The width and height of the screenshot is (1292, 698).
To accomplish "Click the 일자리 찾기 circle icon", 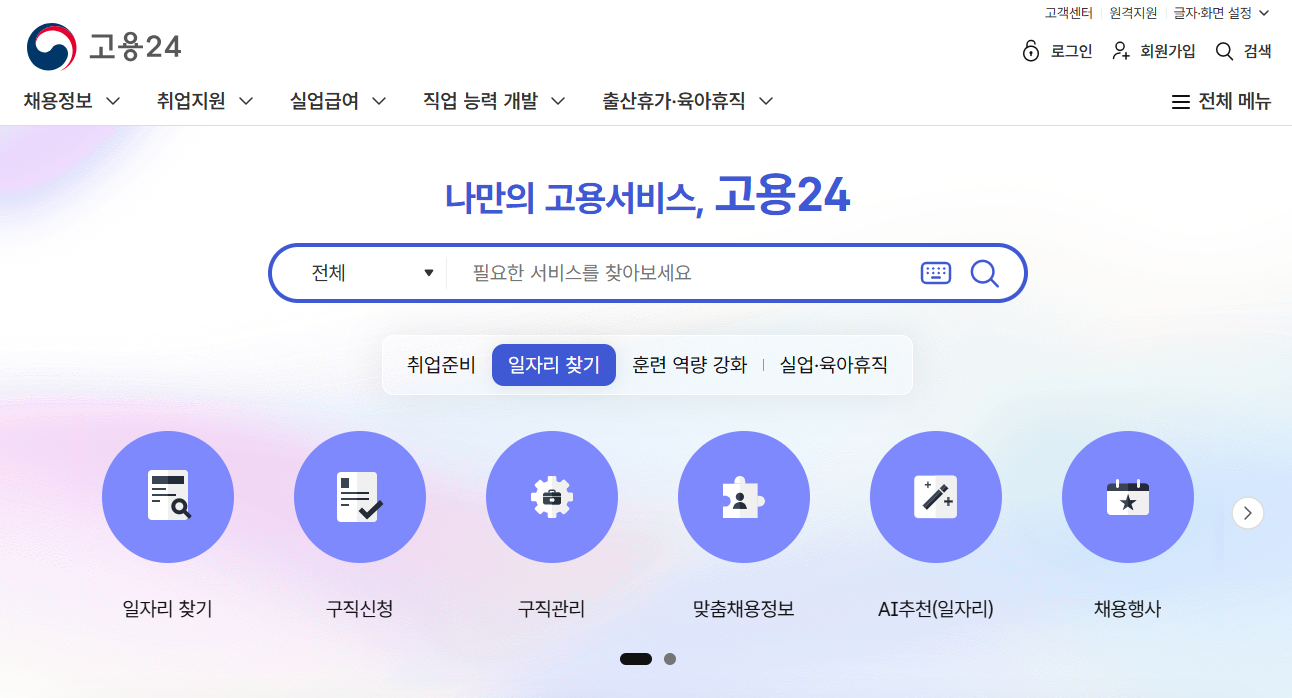I will [x=168, y=497].
